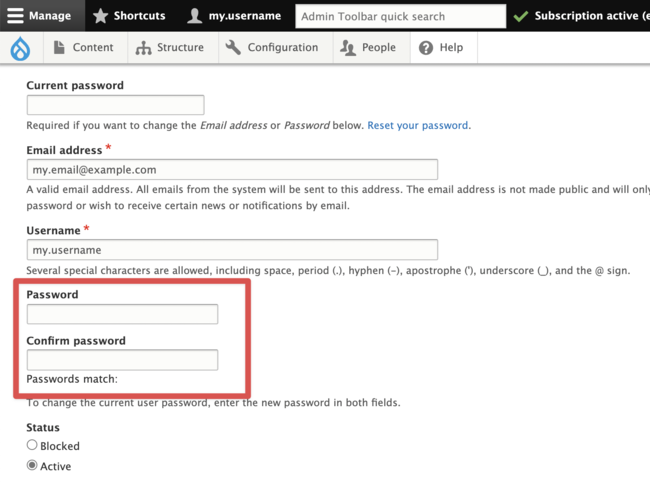Go home via Drupal drop logo
650x484 pixels.
pyautogui.click(x=20, y=48)
